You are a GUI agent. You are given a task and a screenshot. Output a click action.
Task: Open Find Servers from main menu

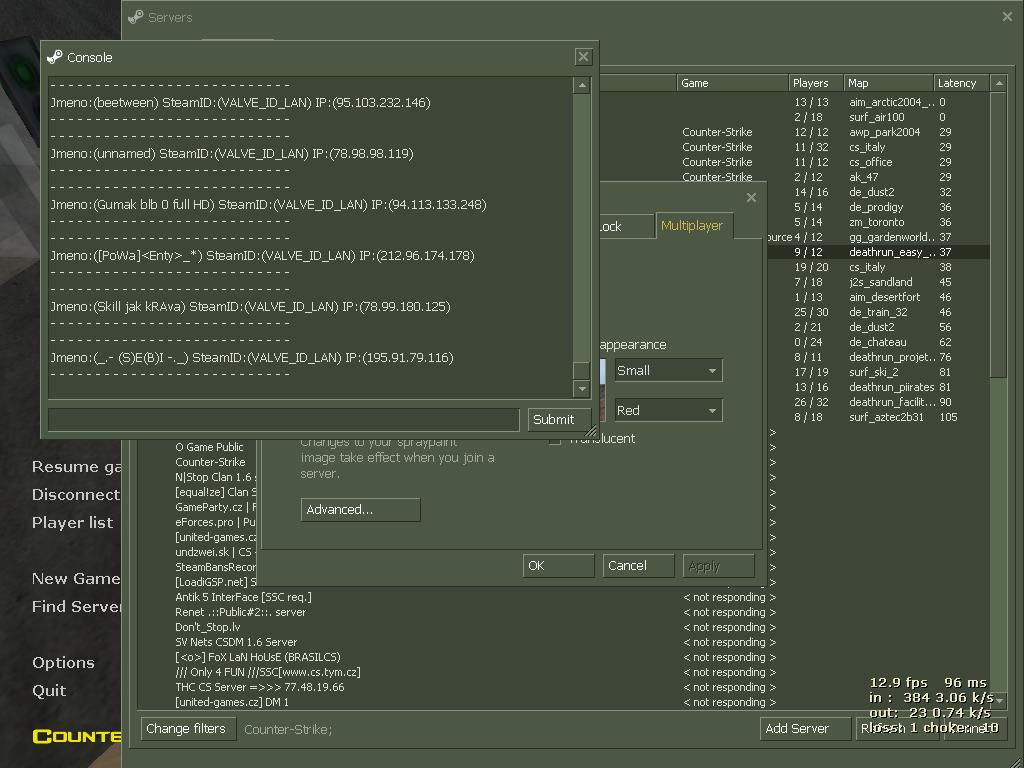[x=76, y=607]
